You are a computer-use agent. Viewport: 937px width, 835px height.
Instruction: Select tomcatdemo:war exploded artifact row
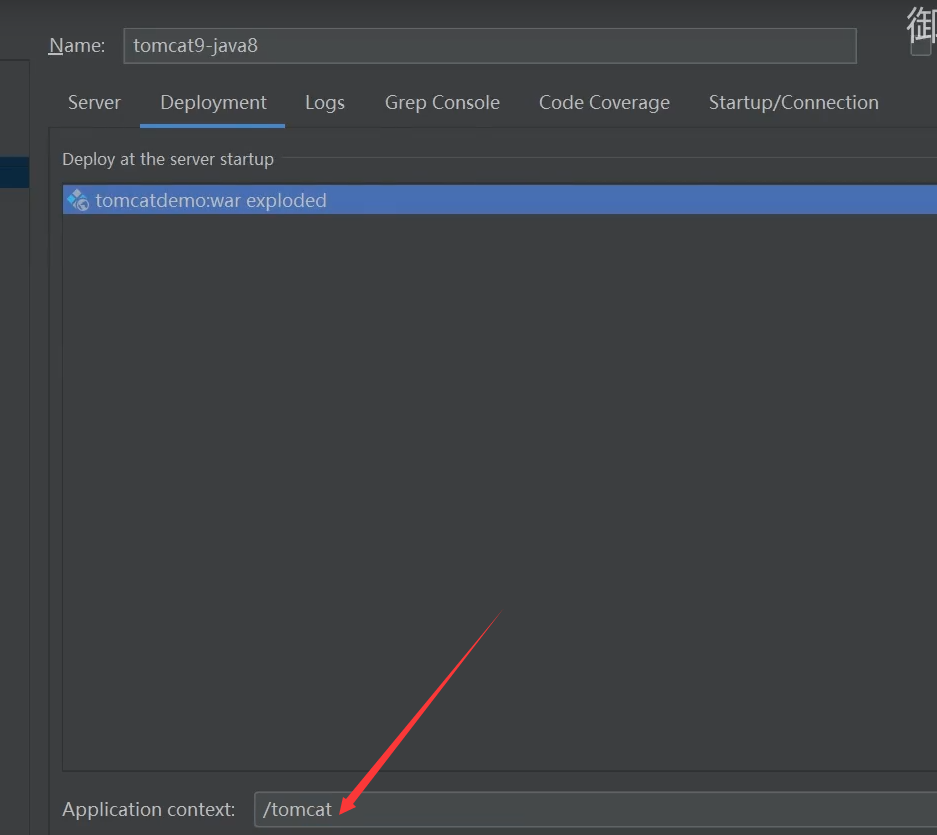500,200
